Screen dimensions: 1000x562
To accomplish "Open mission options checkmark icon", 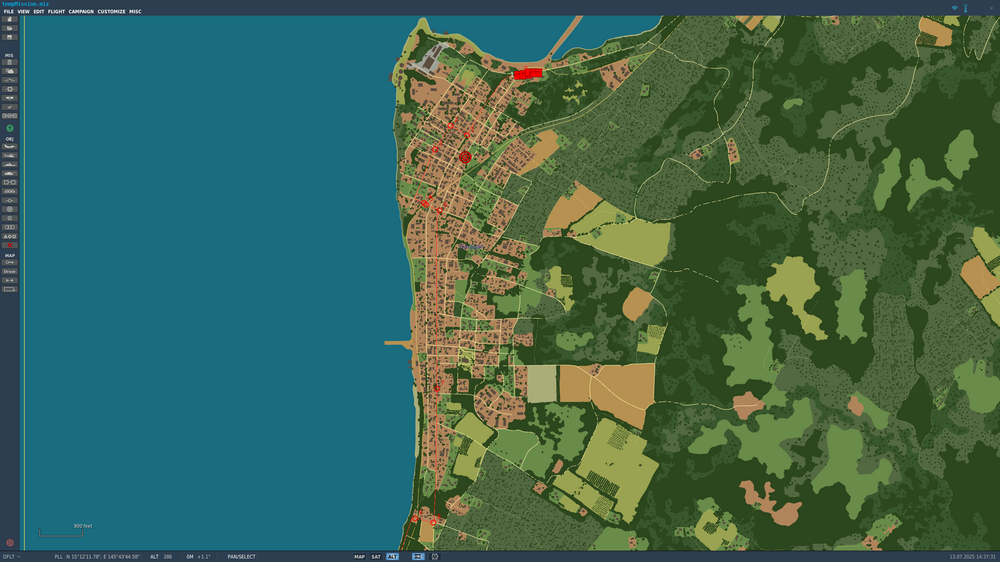I will click(x=10, y=107).
